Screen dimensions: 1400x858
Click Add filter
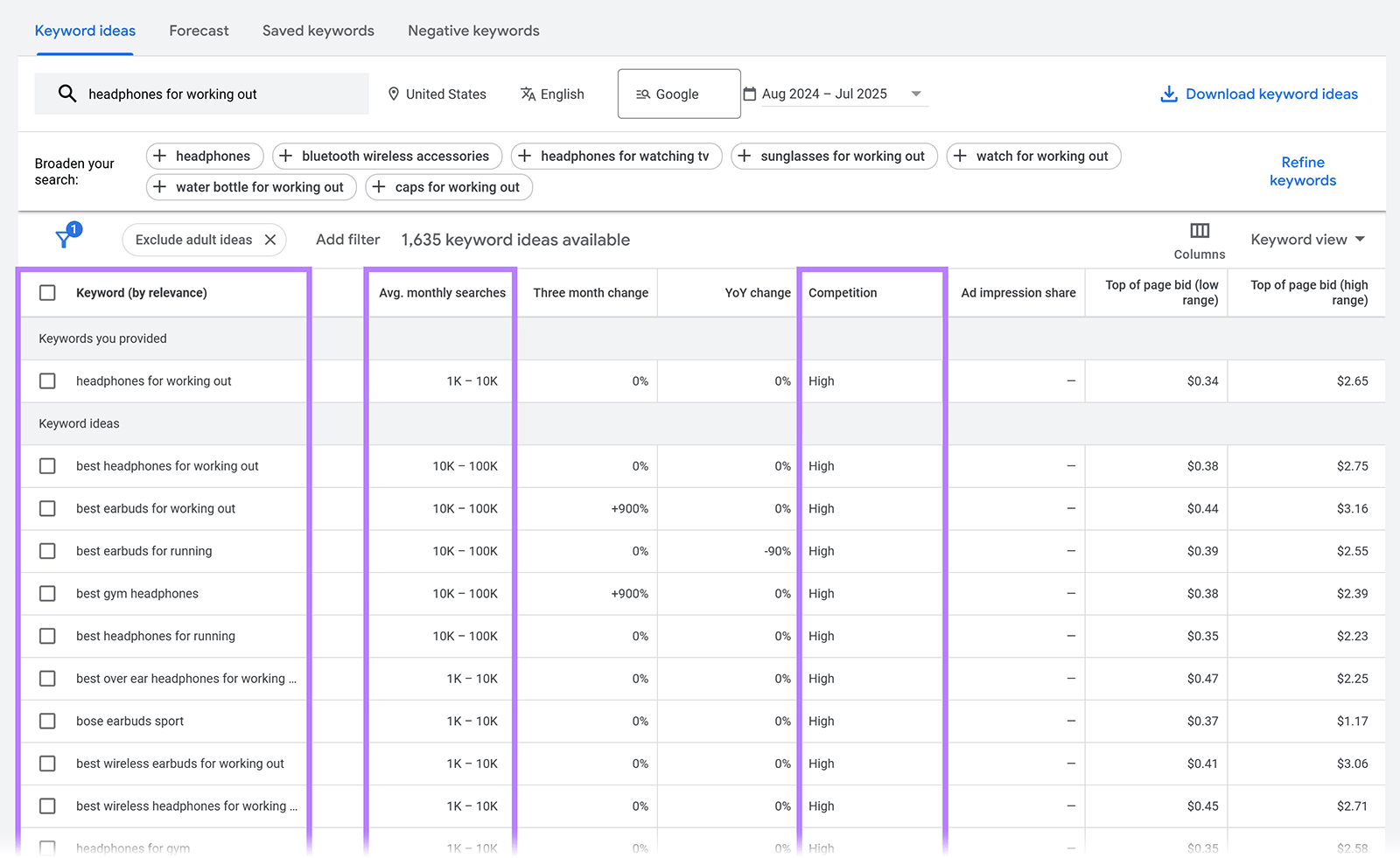tap(347, 239)
